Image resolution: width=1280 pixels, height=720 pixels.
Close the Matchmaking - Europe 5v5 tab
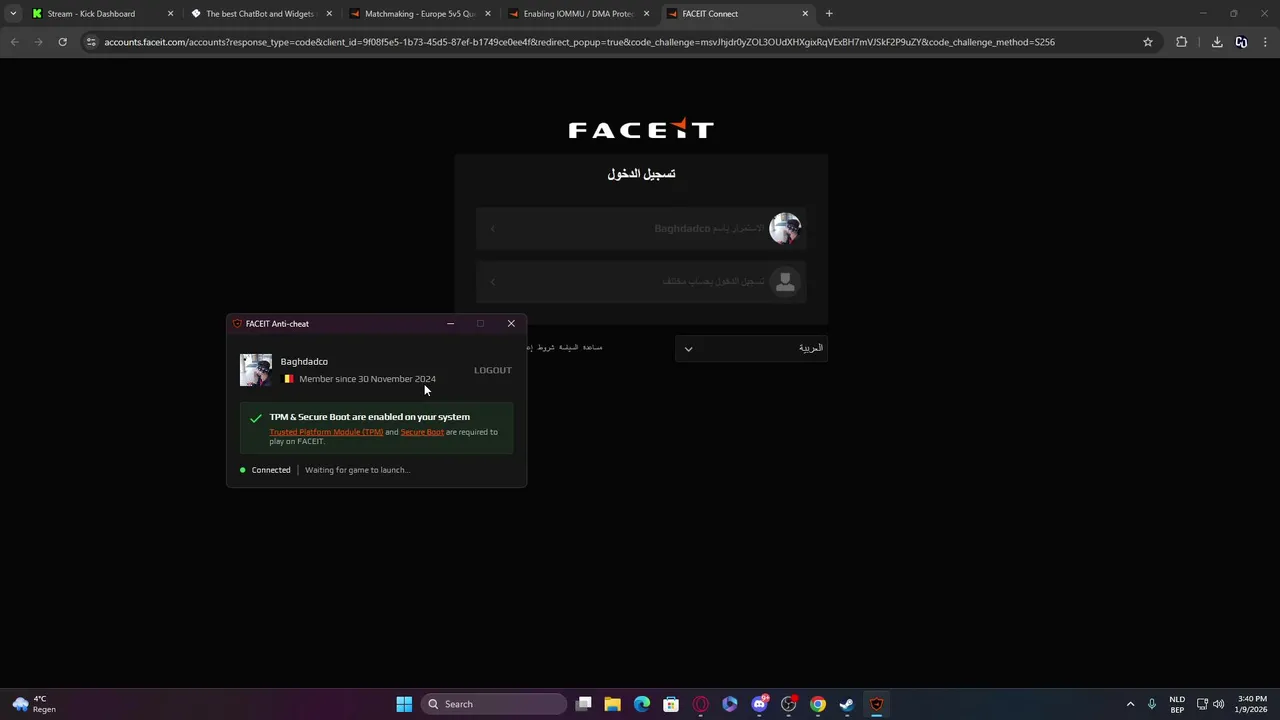coord(488,14)
